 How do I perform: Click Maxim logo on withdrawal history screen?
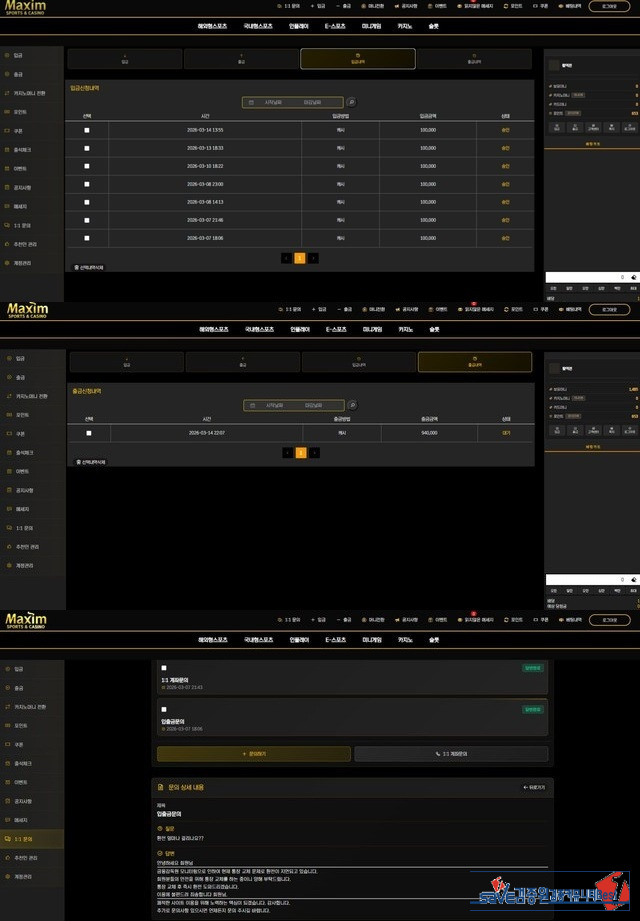point(27,310)
